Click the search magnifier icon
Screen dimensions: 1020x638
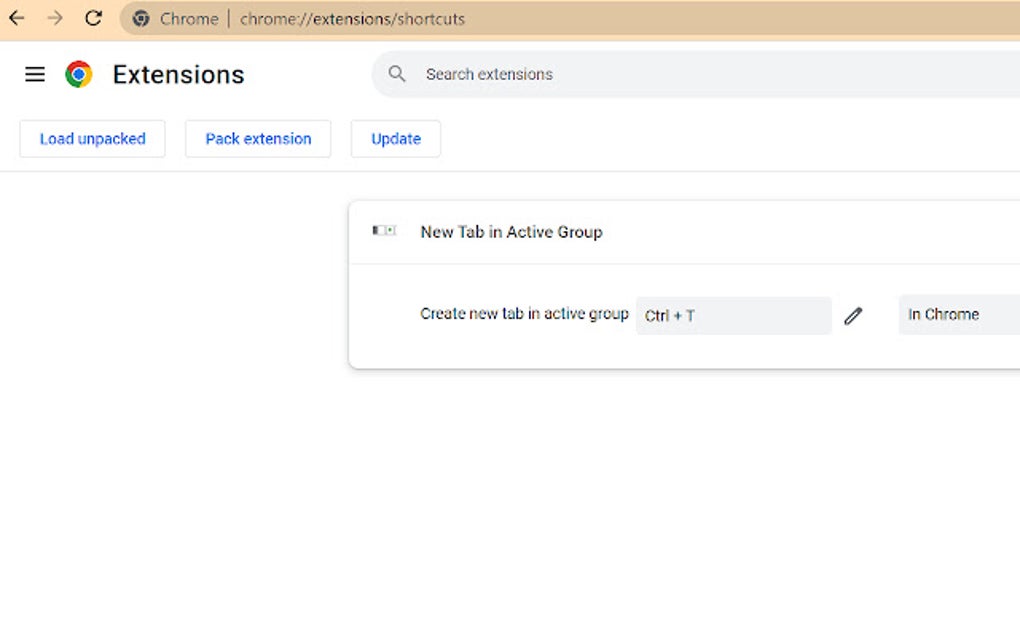click(396, 74)
